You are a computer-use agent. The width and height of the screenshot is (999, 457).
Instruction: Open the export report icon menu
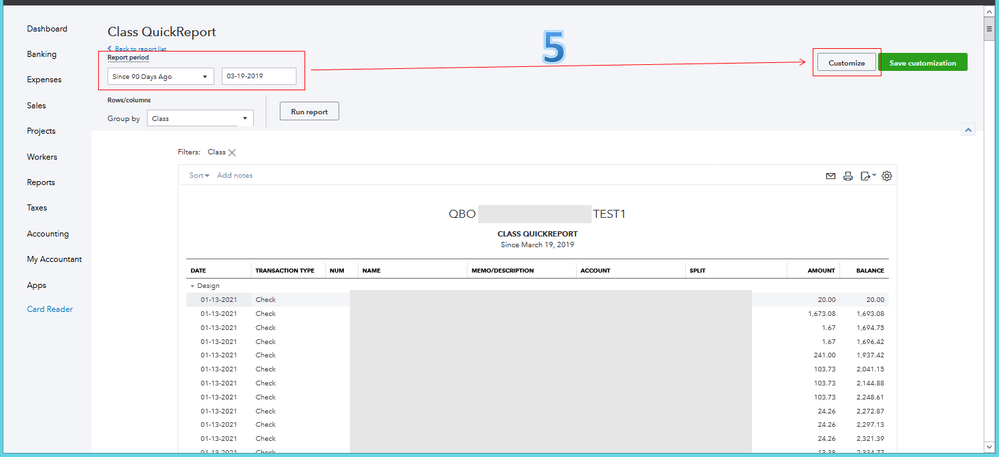coord(868,177)
